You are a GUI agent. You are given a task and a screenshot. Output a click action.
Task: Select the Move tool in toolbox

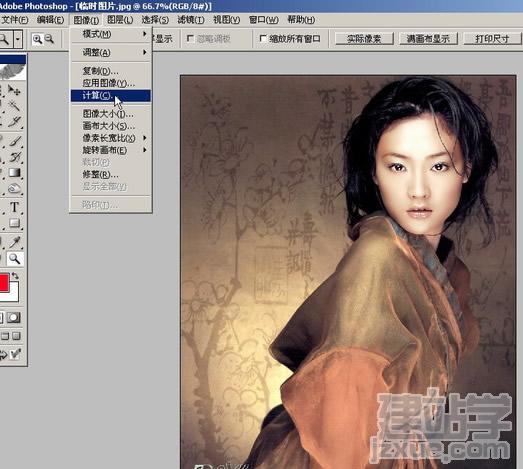pos(14,90)
